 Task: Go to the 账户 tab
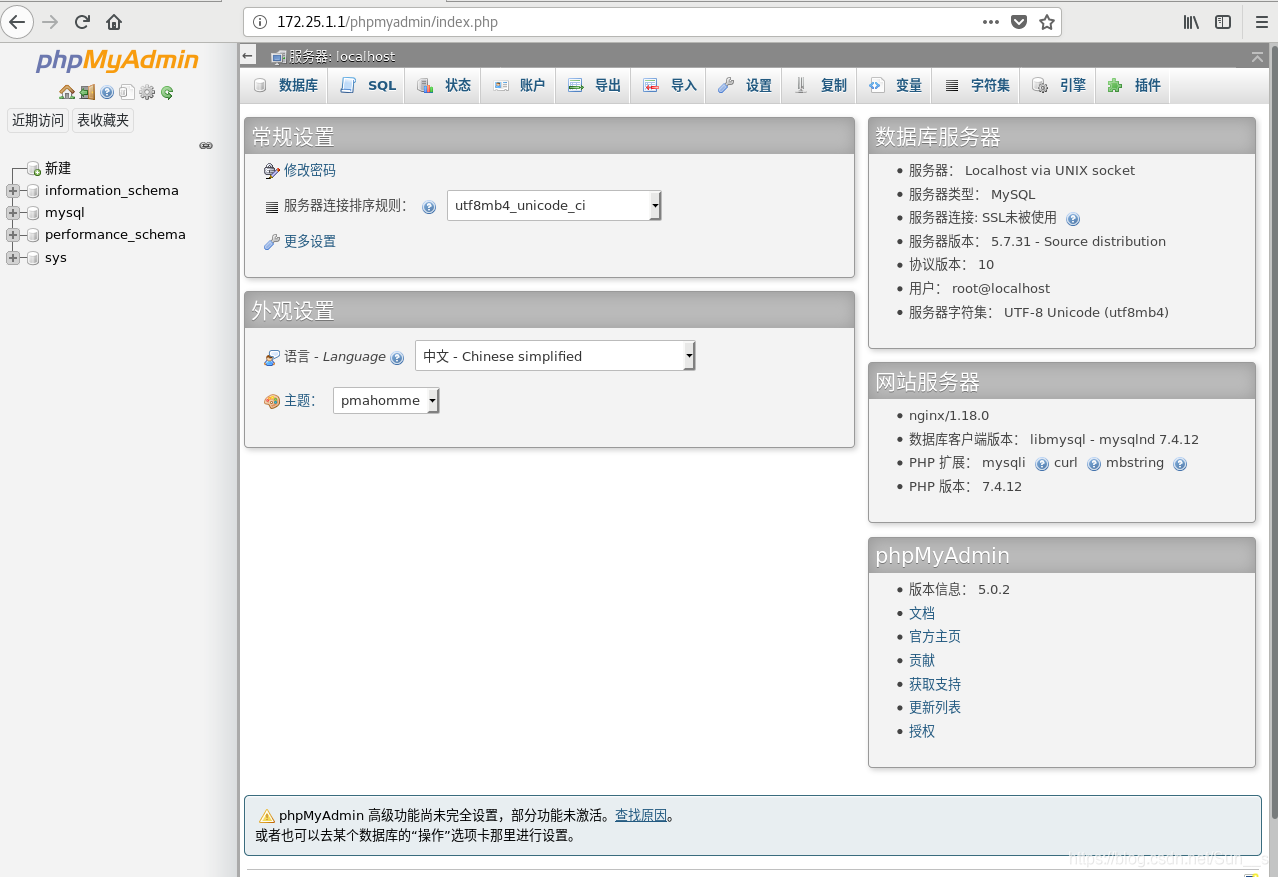click(x=518, y=86)
